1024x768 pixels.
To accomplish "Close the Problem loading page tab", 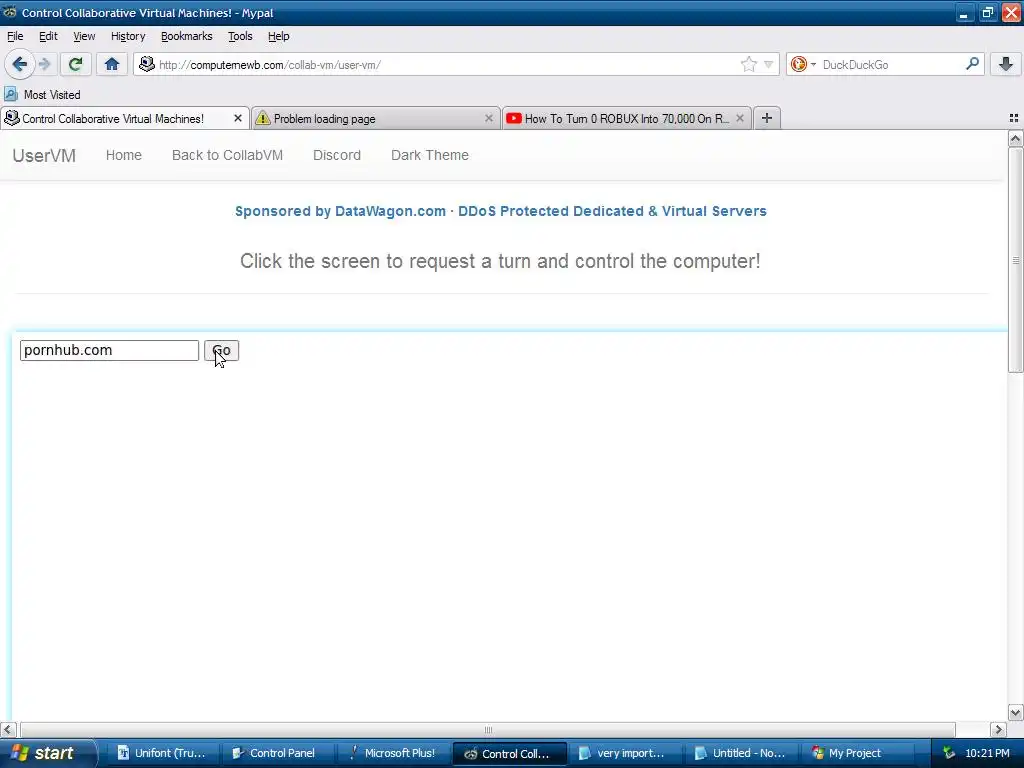I will 488,118.
